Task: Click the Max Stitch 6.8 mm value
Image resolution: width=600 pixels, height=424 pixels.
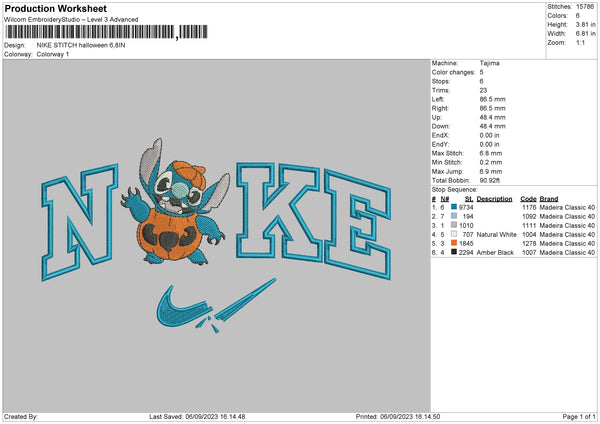Action: pos(491,153)
